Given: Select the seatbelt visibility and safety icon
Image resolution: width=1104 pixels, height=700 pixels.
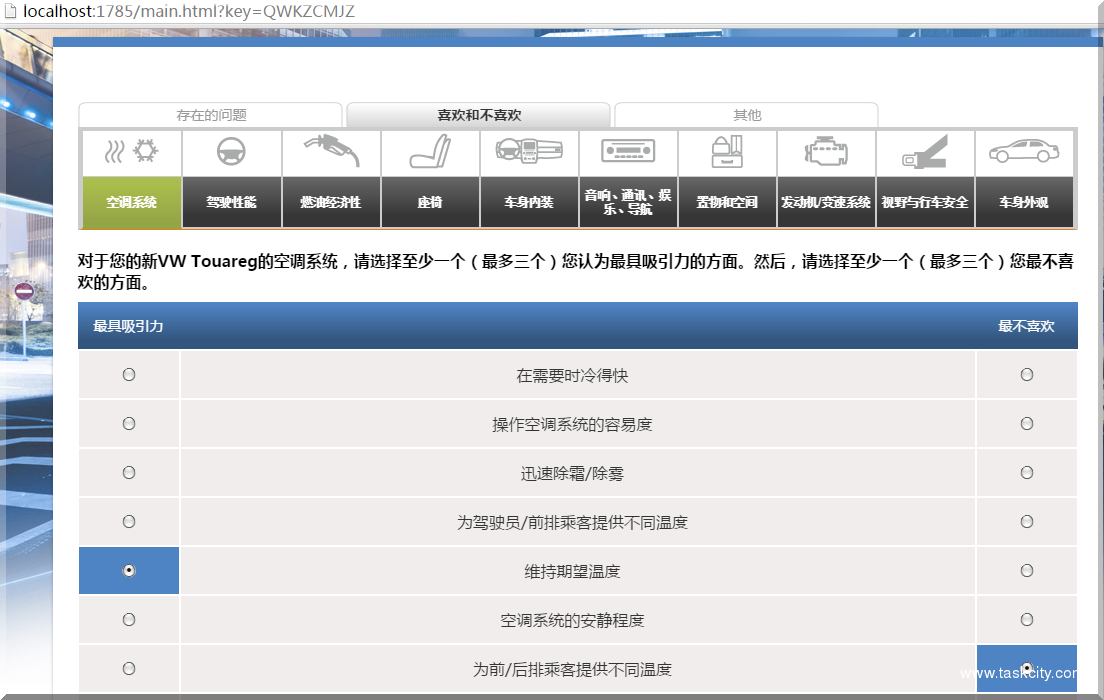Looking at the screenshot, I should (925, 153).
